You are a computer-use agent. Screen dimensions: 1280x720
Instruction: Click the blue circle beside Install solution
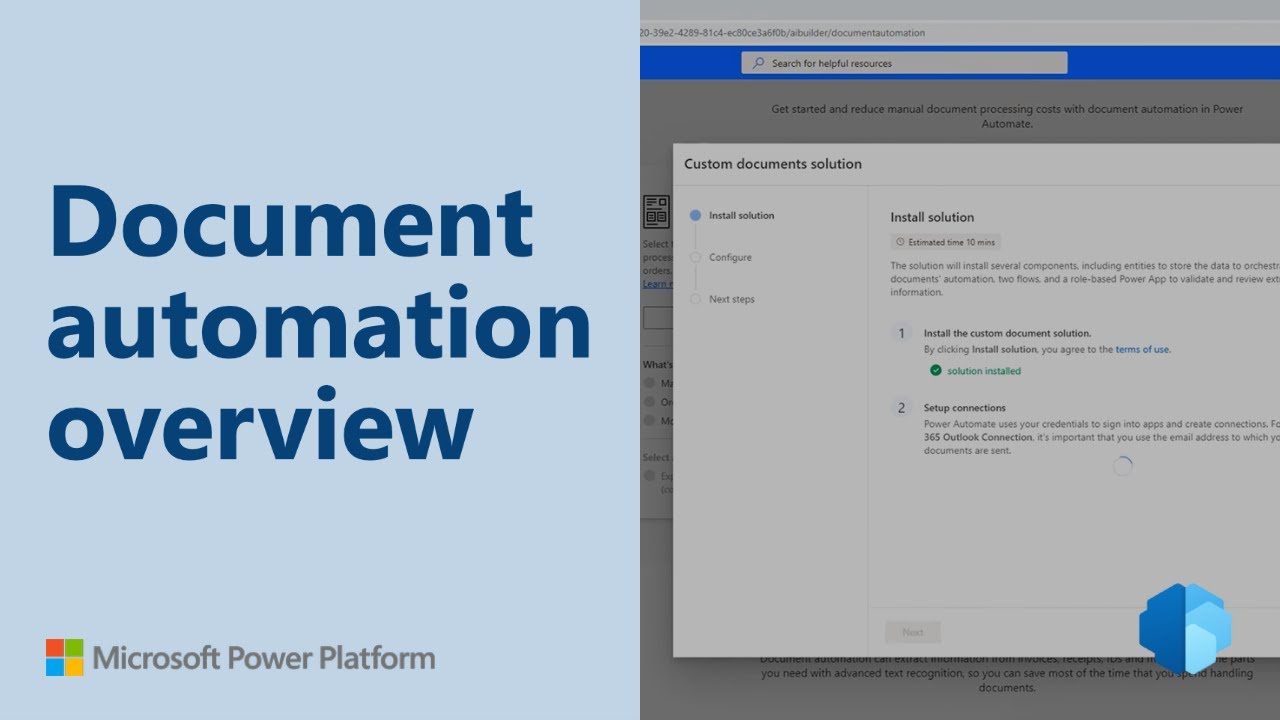[x=695, y=215]
